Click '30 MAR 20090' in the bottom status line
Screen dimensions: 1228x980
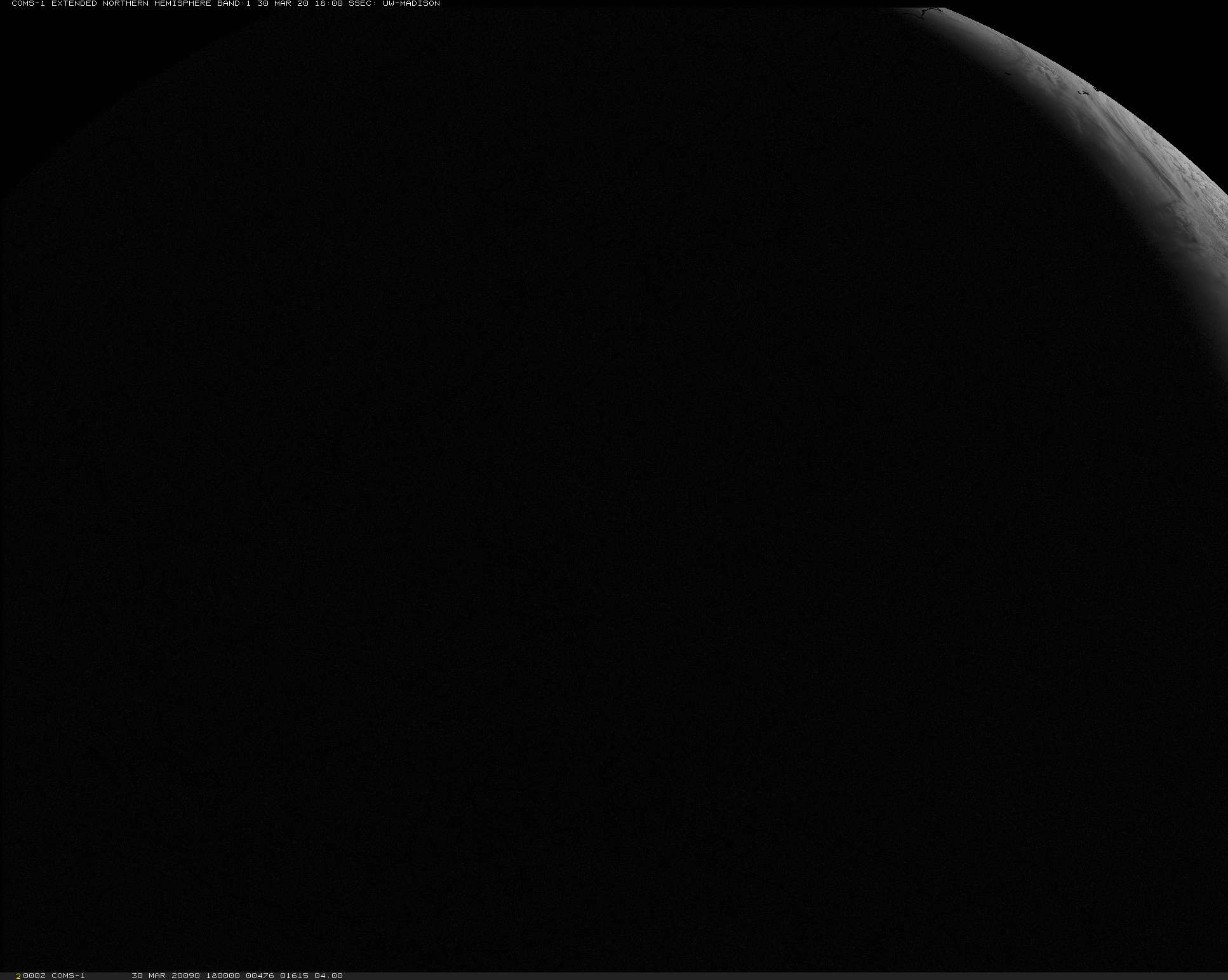click(x=166, y=976)
